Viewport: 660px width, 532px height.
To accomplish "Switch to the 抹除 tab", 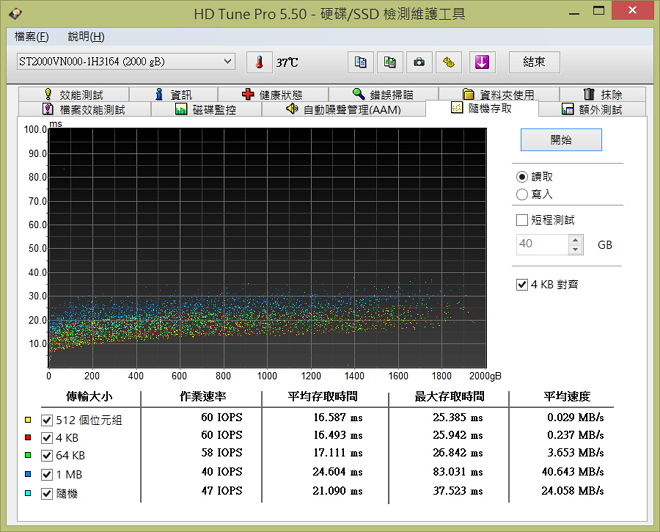I will click(603, 94).
